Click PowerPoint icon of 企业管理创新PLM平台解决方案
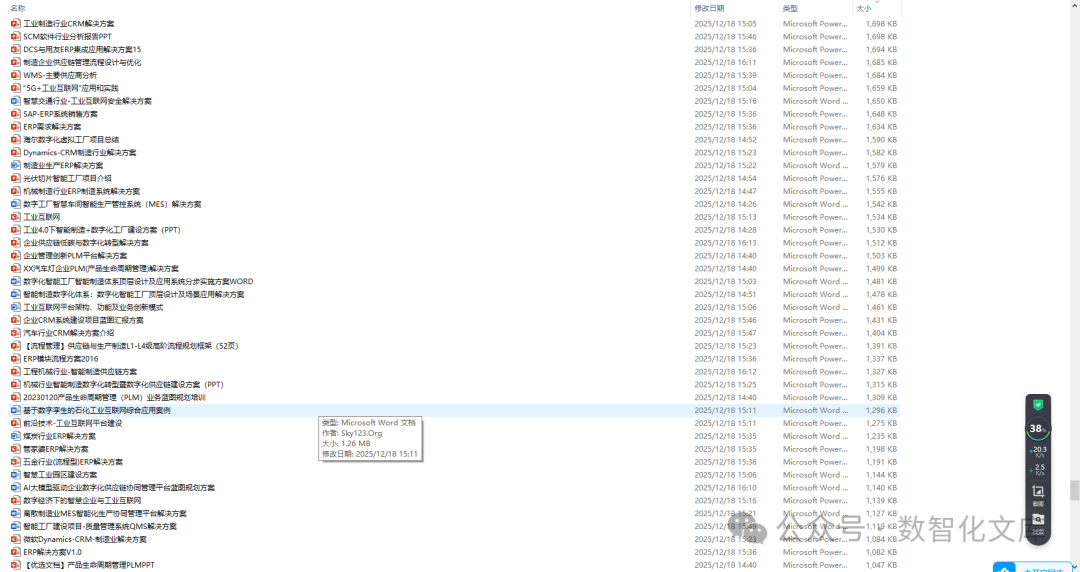 pyautogui.click(x=16, y=256)
